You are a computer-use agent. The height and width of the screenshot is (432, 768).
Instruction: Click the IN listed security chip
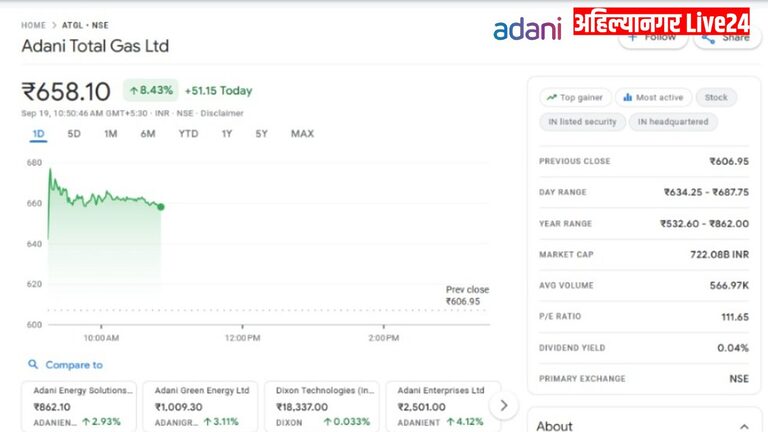581,122
